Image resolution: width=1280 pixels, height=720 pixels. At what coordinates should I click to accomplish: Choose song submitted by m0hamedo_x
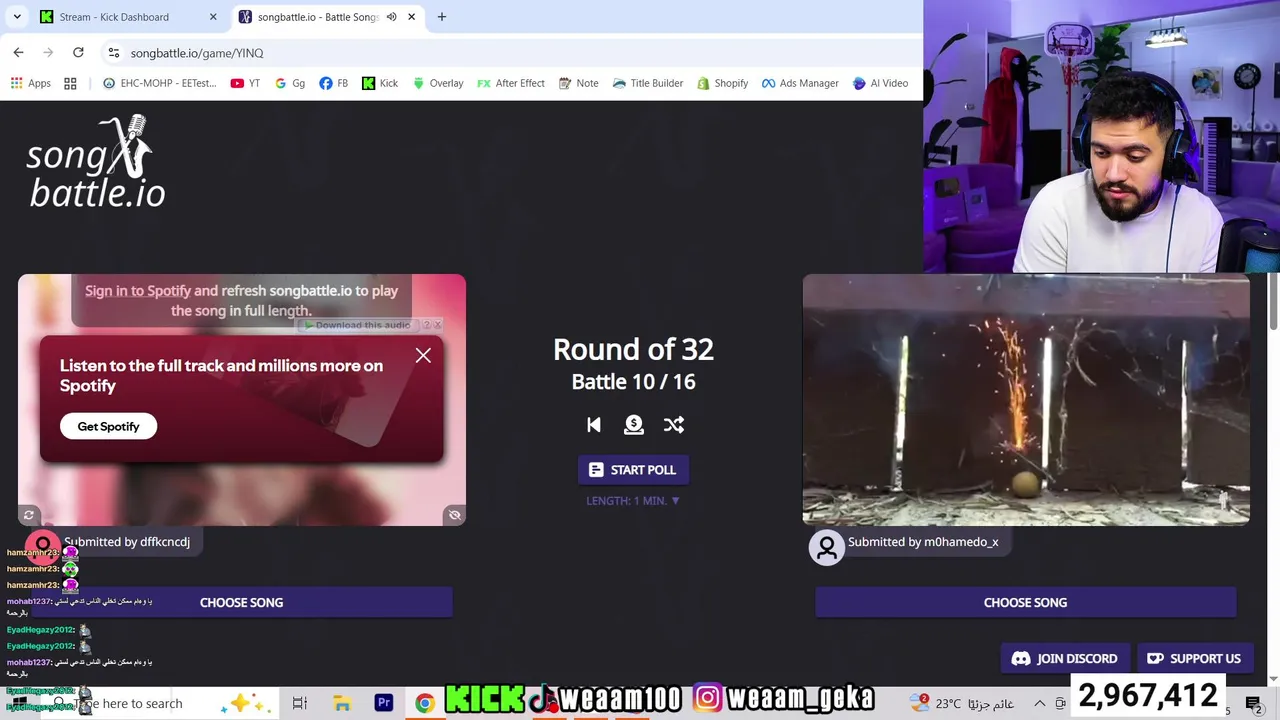1025,602
